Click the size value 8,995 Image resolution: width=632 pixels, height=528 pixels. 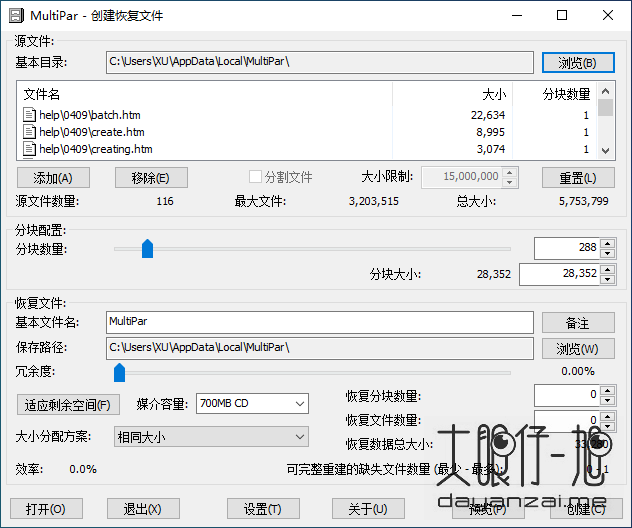(x=491, y=132)
